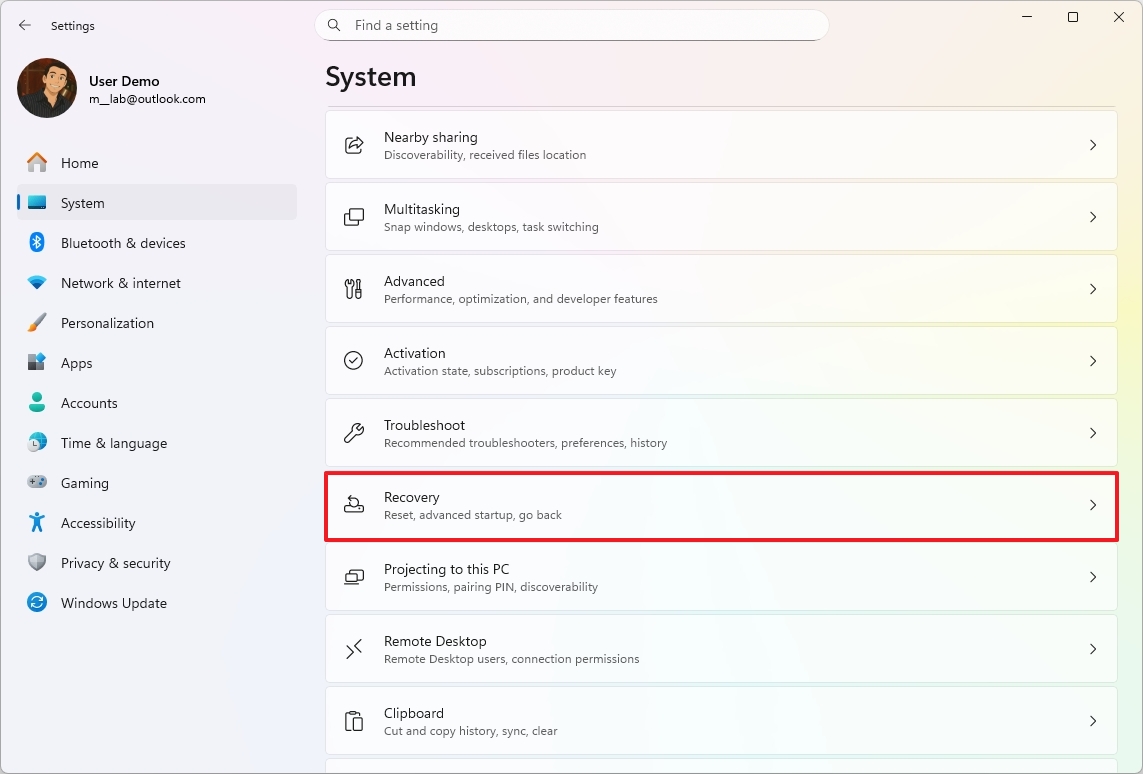Expand the Troubleshoot settings row
Screen dimensions: 1143x774
click(720, 432)
